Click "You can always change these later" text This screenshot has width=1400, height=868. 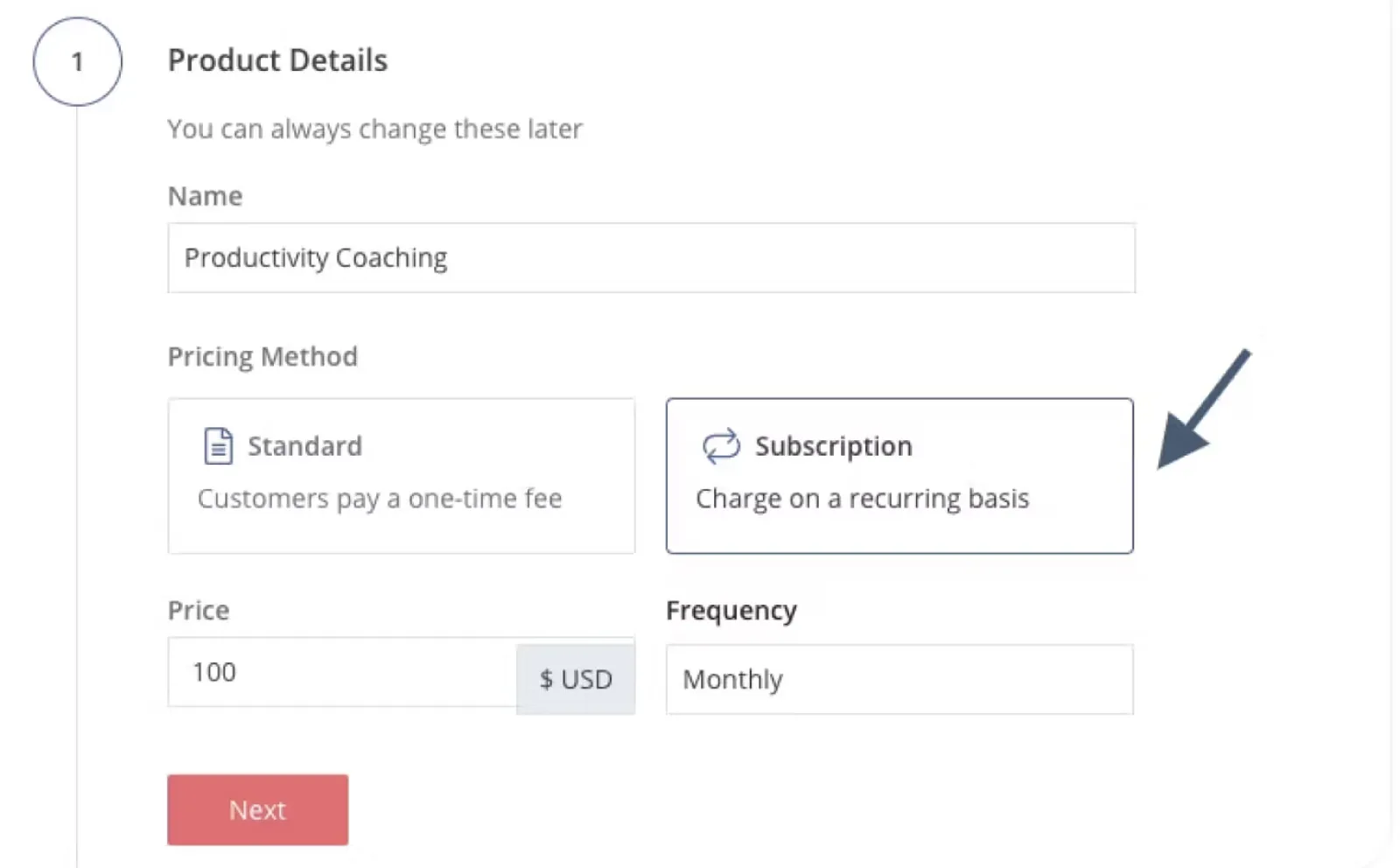point(374,129)
